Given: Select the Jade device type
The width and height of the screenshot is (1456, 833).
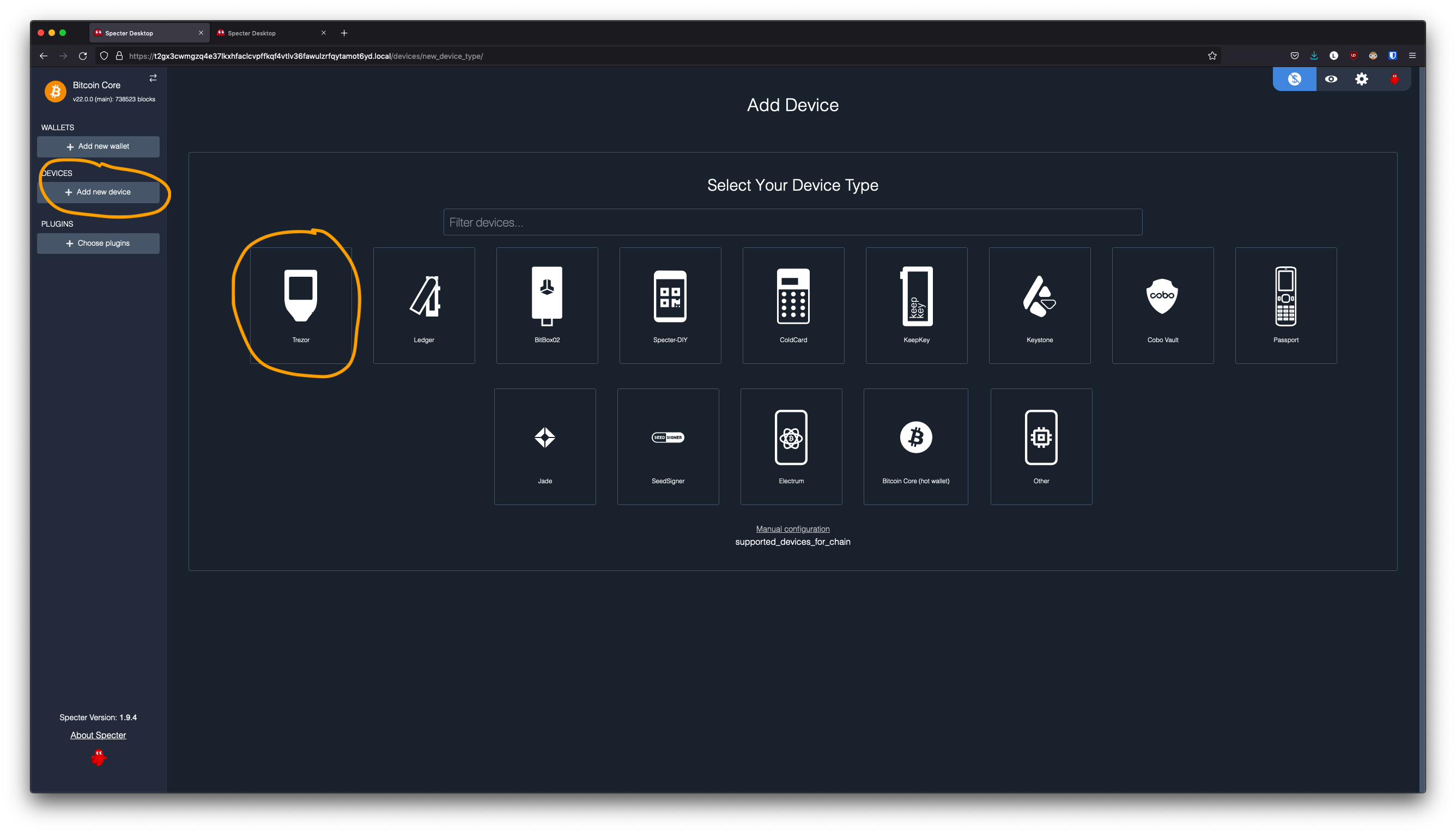Looking at the screenshot, I should [x=545, y=446].
